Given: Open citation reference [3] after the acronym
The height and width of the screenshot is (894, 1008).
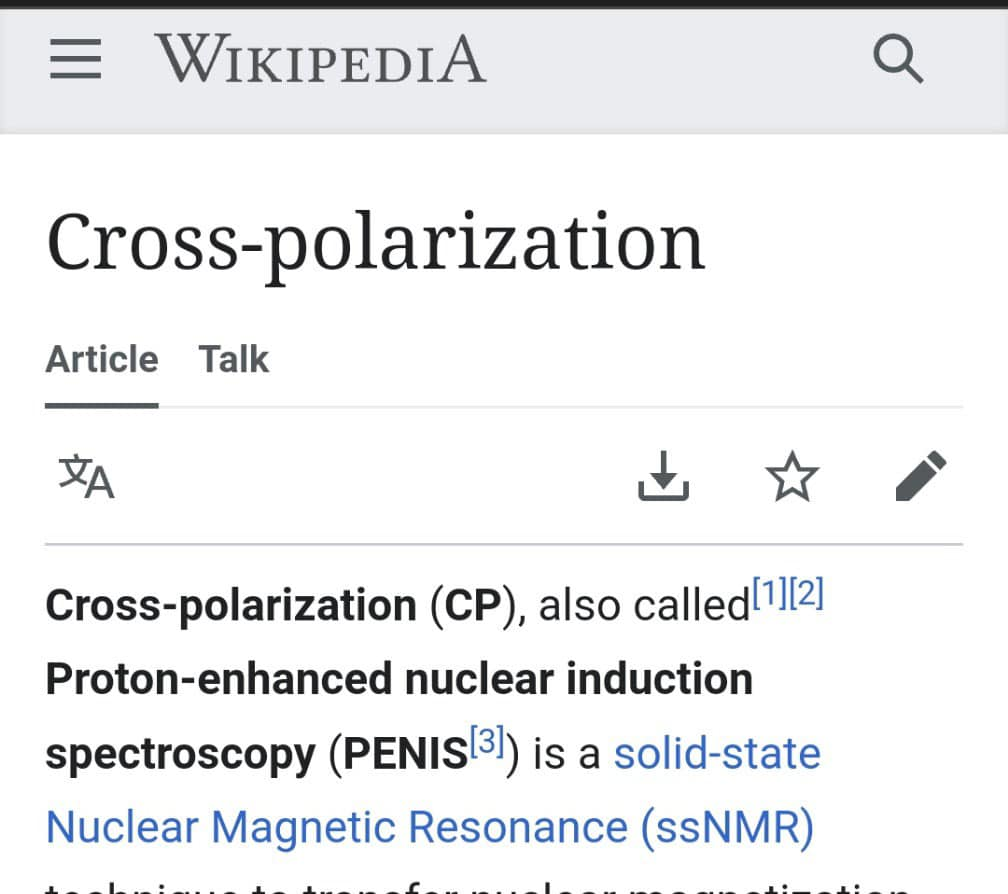Looking at the screenshot, I should (x=487, y=741).
